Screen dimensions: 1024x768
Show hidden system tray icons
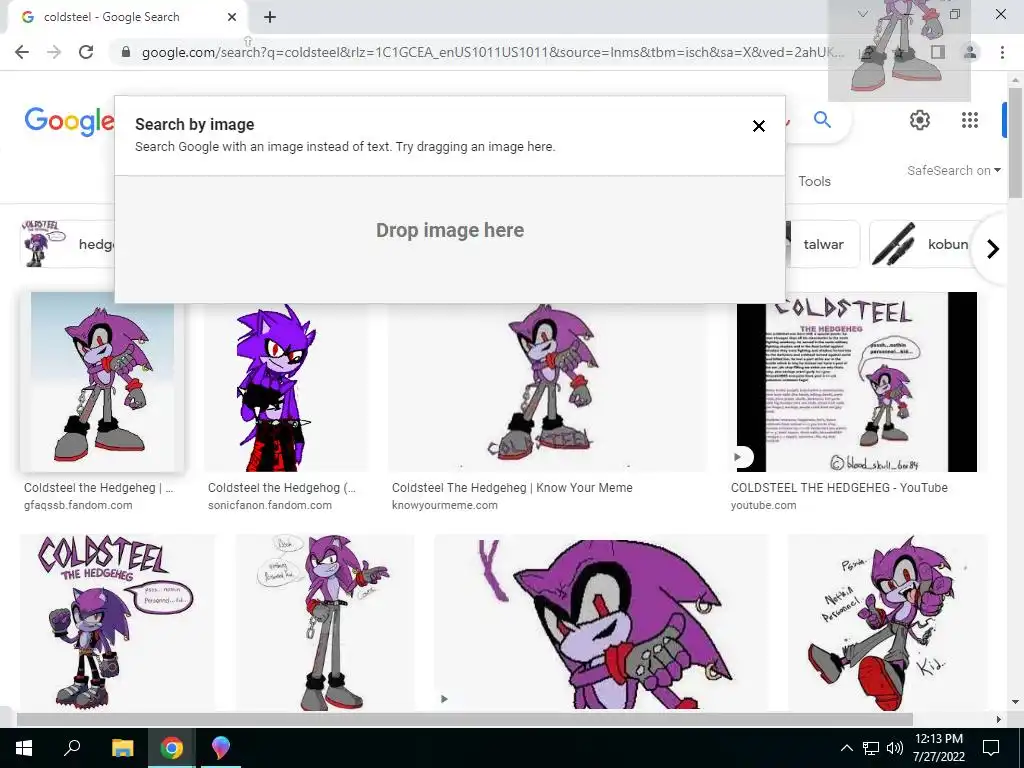pos(846,748)
